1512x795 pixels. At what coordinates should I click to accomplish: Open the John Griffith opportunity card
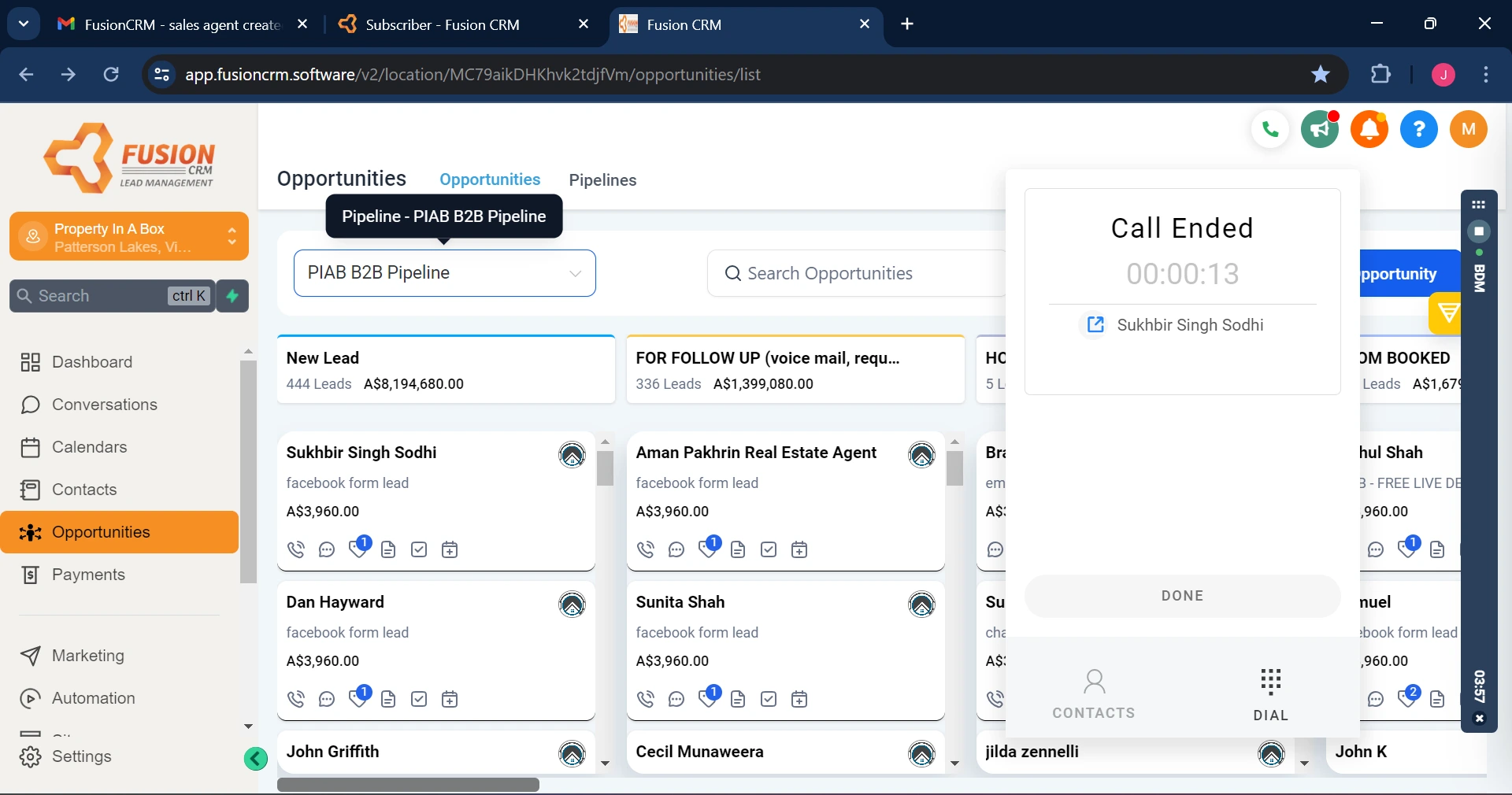[x=436, y=752]
